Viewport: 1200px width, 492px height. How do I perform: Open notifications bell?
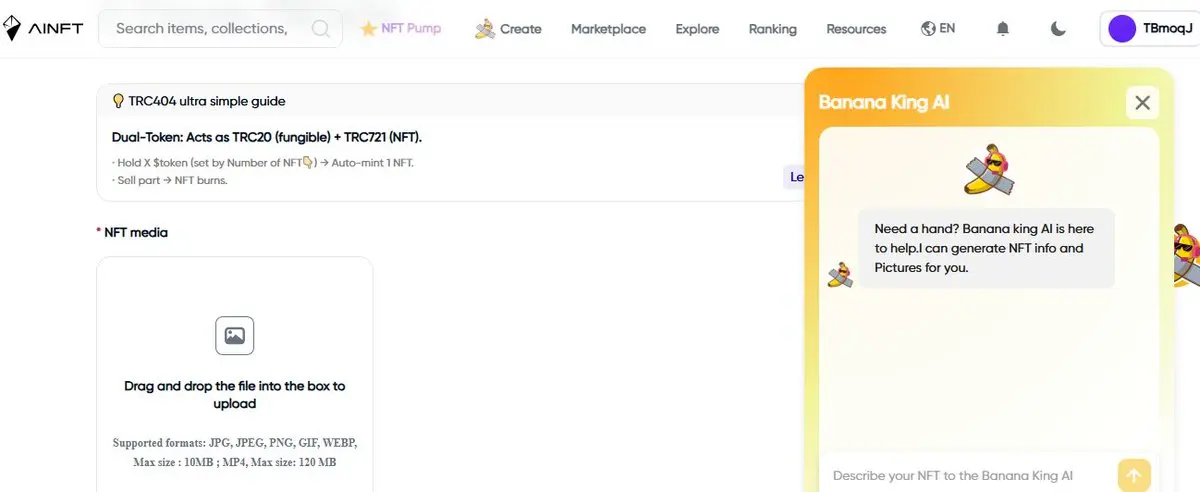pyautogui.click(x=1003, y=29)
